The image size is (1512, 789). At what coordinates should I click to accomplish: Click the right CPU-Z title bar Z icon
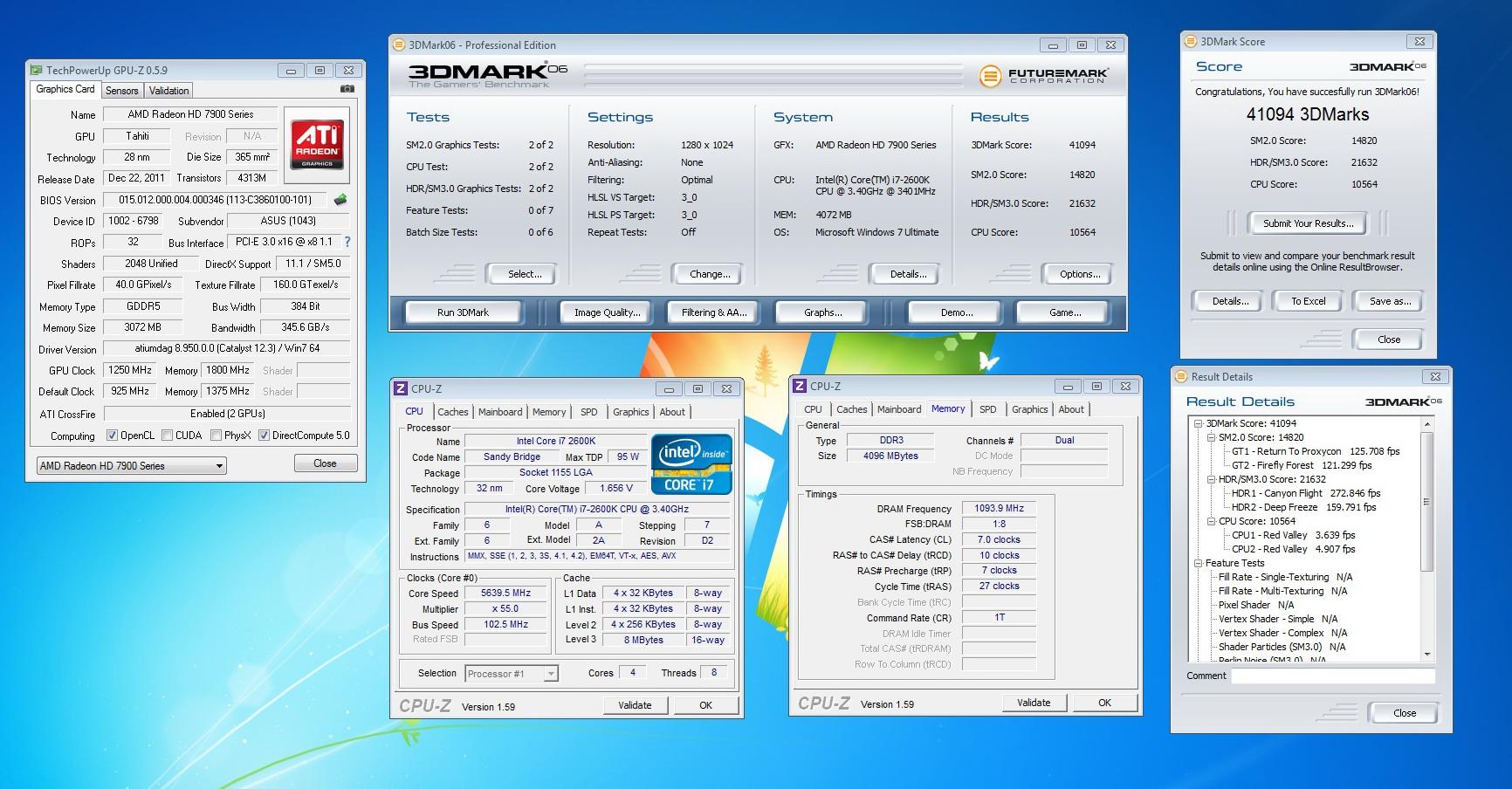point(800,387)
